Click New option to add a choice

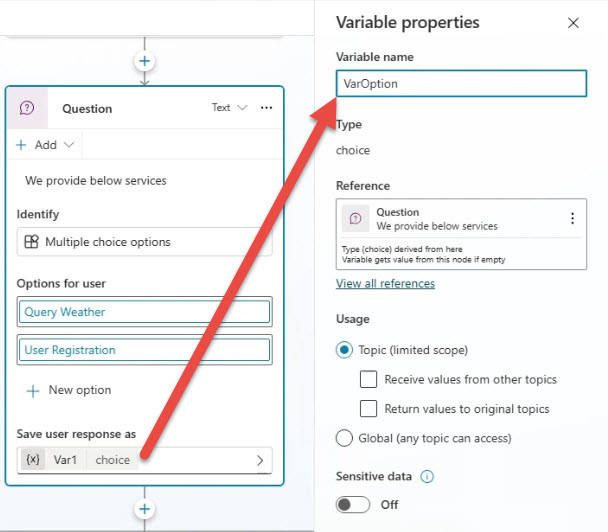80,390
